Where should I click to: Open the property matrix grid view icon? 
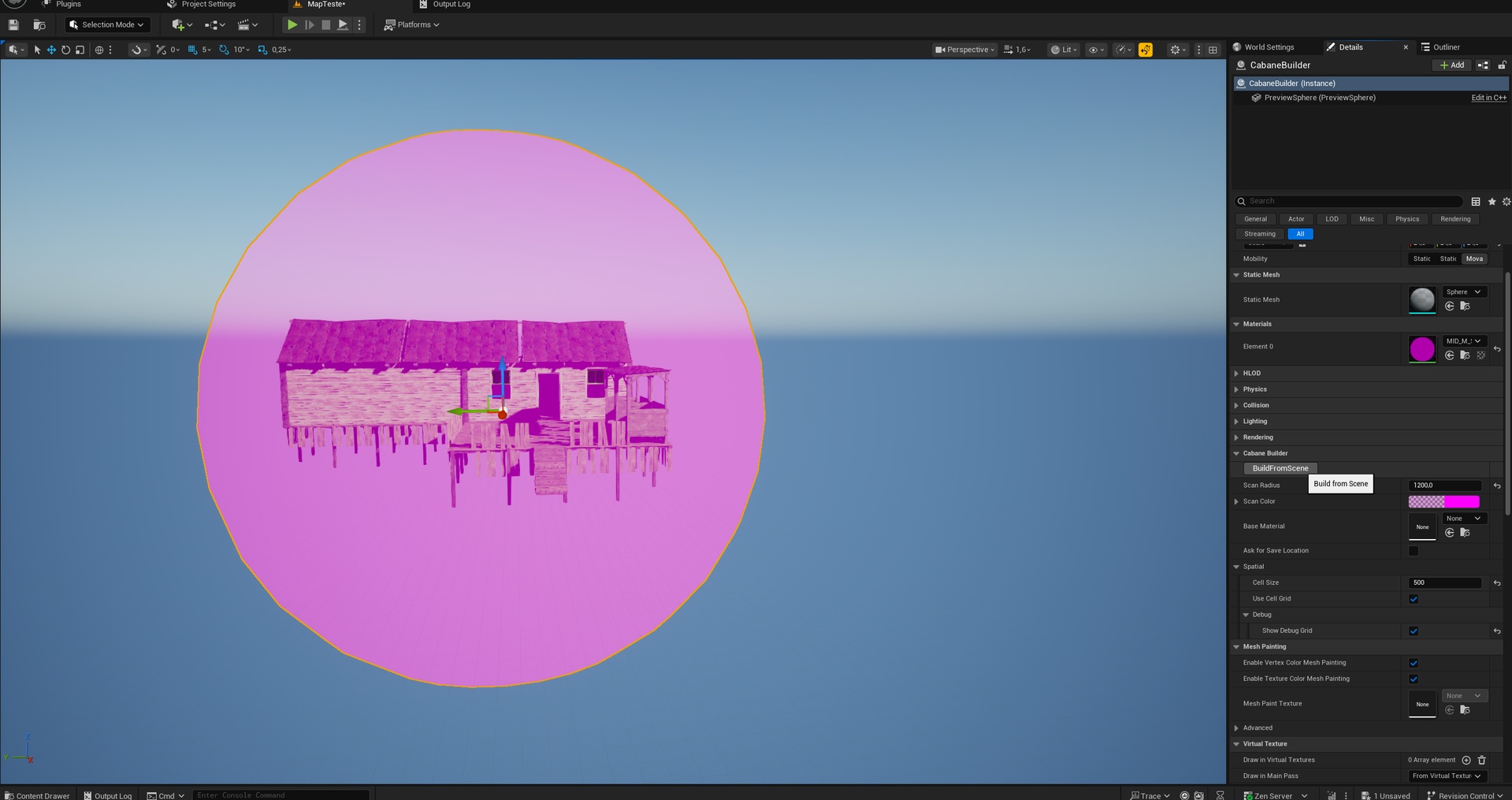coord(1476,202)
